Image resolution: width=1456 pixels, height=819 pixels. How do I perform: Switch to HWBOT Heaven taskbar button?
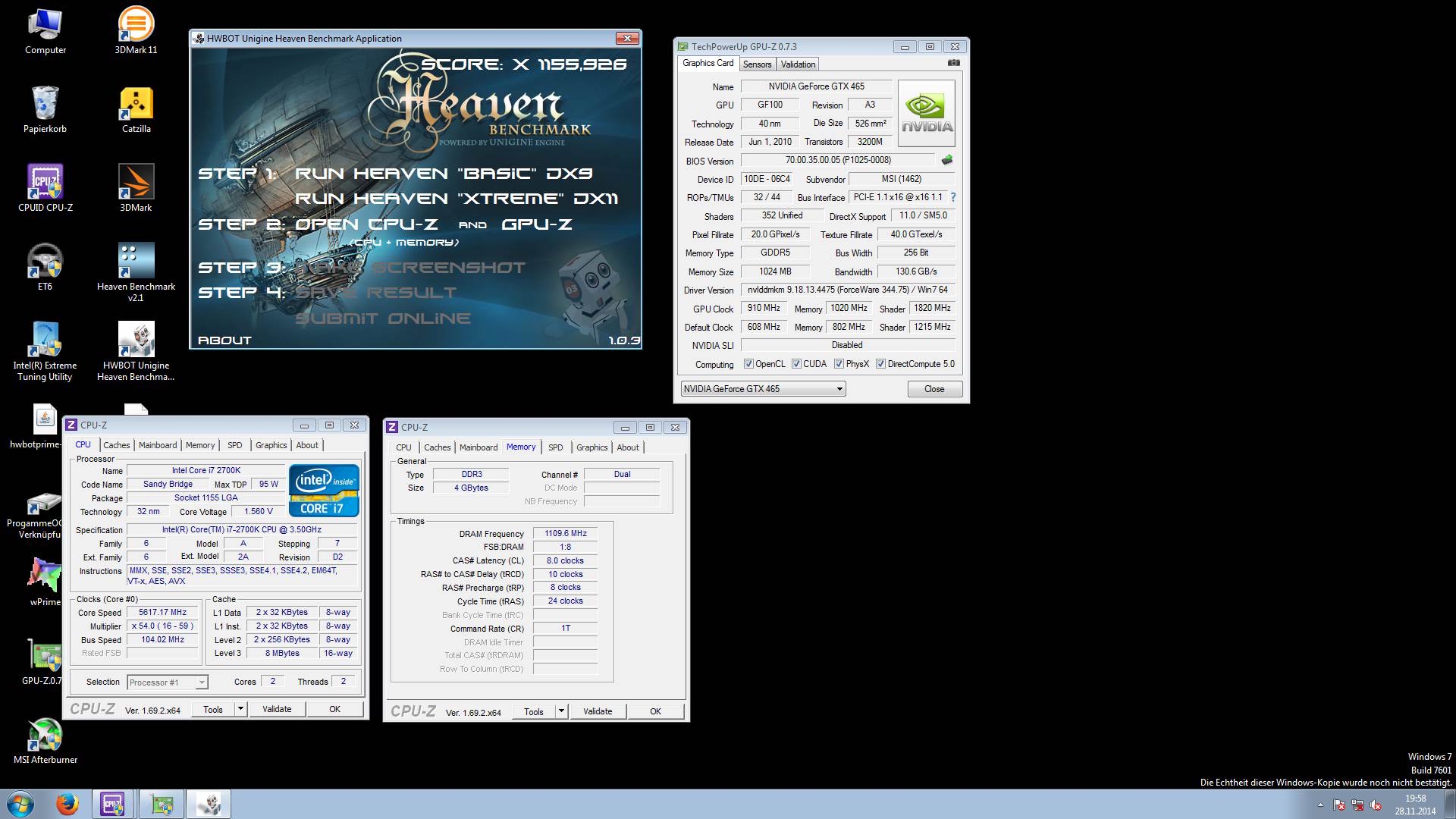pos(209,804)
